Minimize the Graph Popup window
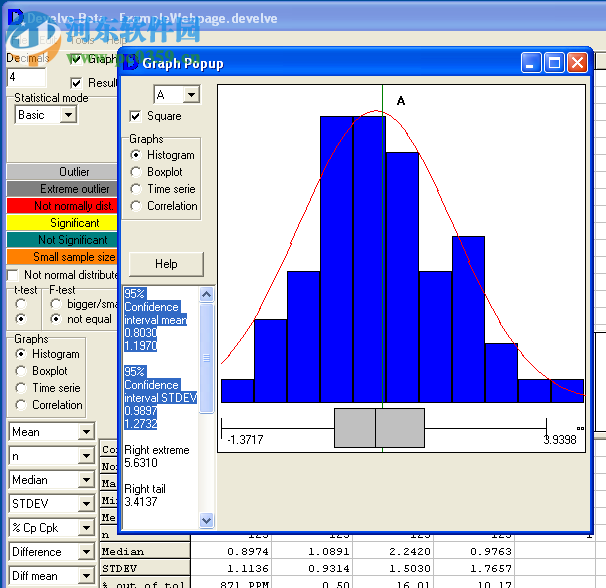 click(x=531, y=63)
